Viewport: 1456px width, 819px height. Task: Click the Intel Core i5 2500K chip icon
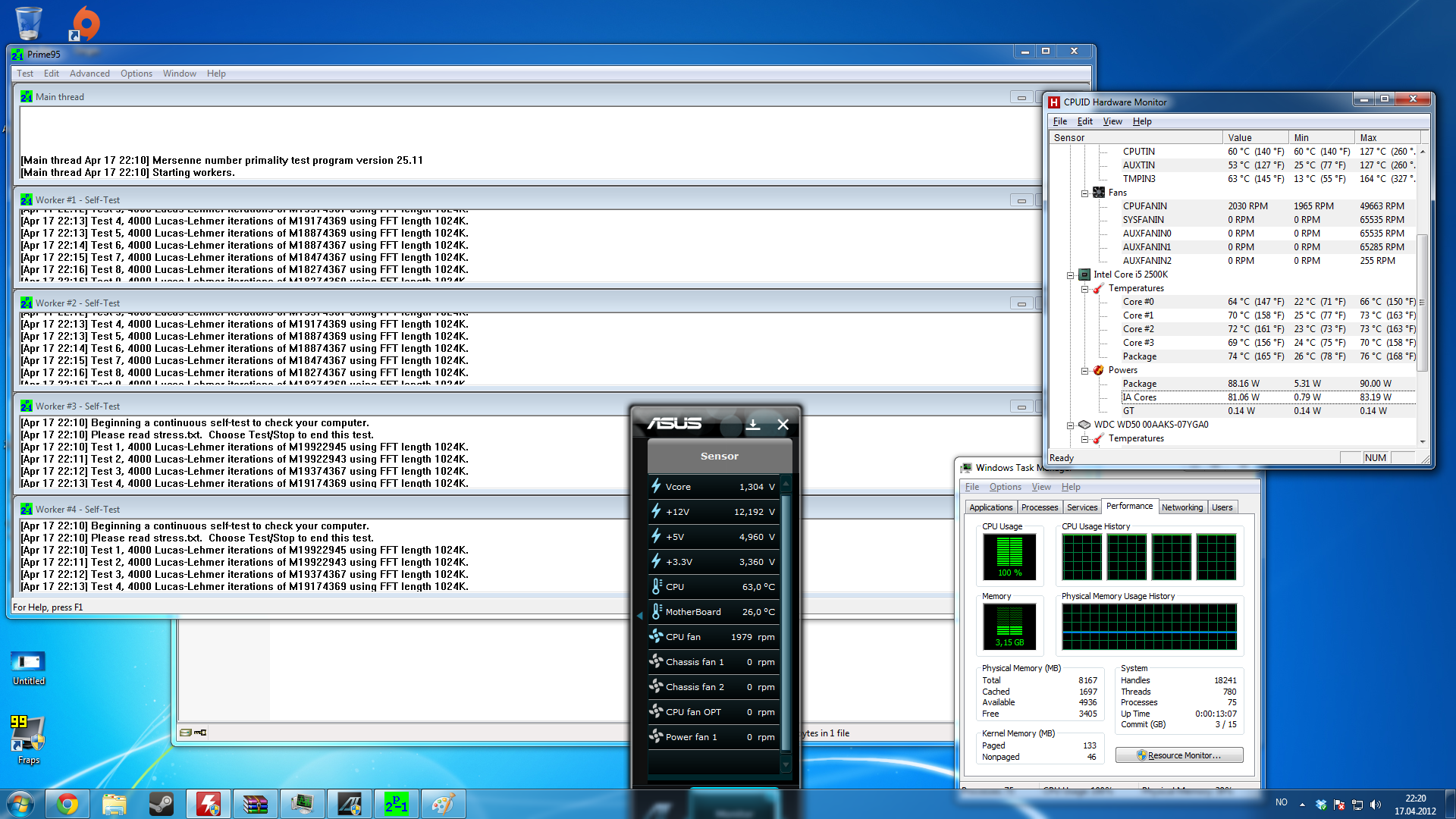pyautogui.click(x=1084, y=275)
